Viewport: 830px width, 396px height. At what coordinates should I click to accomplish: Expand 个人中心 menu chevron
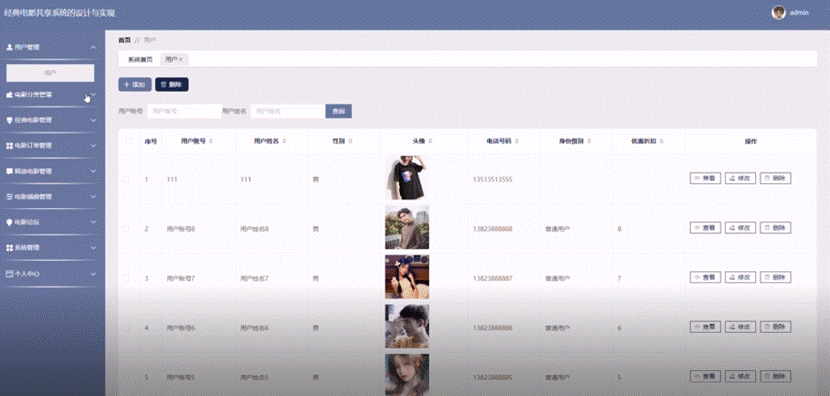(x=93, y=274)
